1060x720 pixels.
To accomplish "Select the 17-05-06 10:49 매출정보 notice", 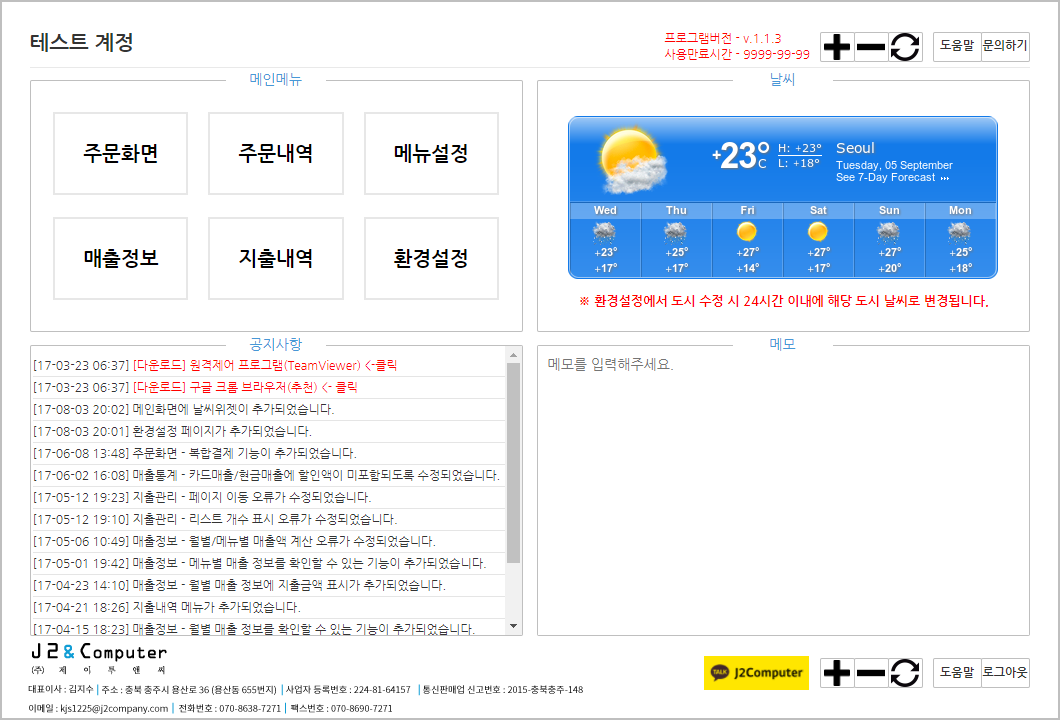I will (x=269, y=542).
